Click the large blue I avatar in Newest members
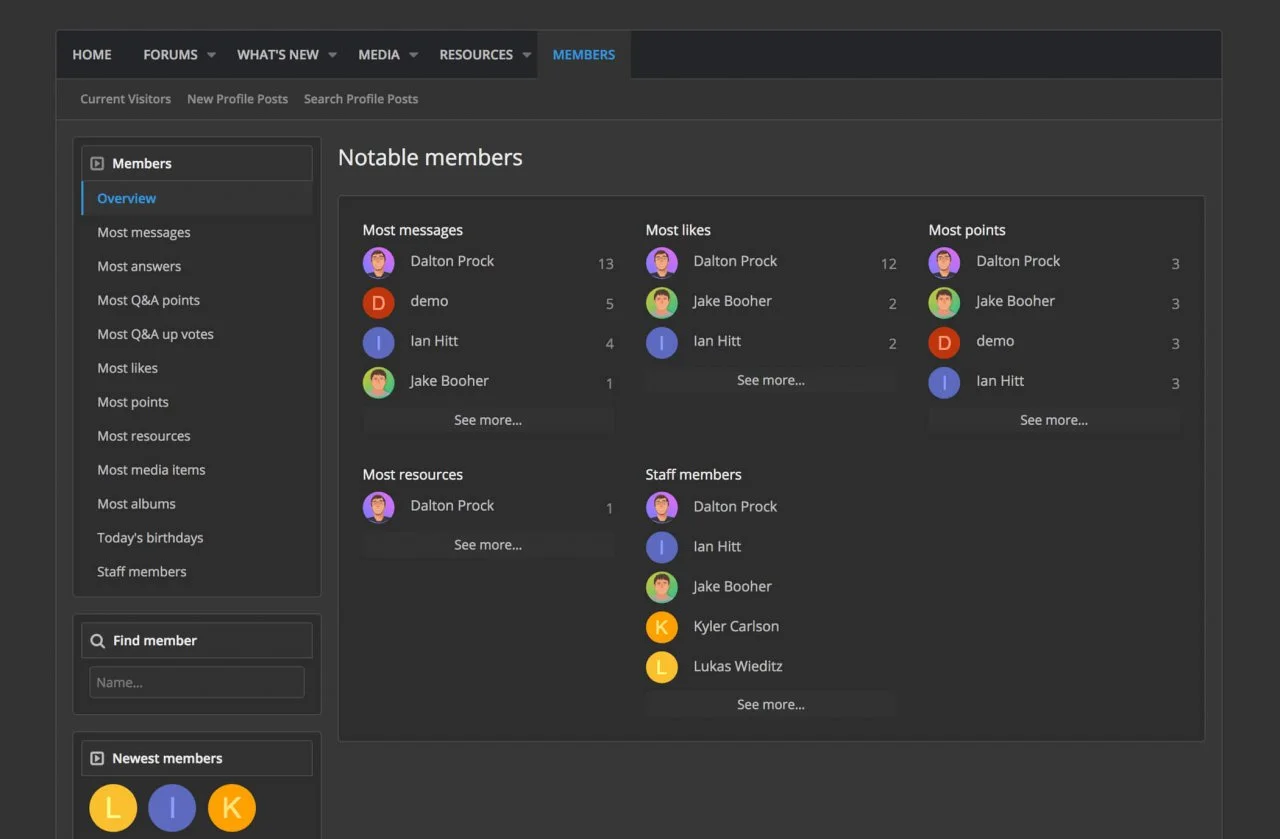Image resolution: width=1280 pixels, height=839 pixels. 172,808
